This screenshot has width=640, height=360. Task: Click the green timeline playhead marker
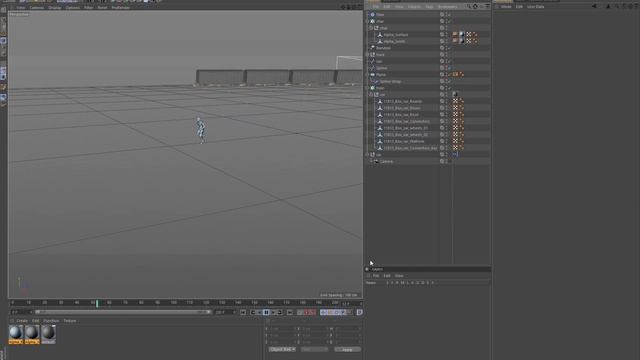click(97, 303)
